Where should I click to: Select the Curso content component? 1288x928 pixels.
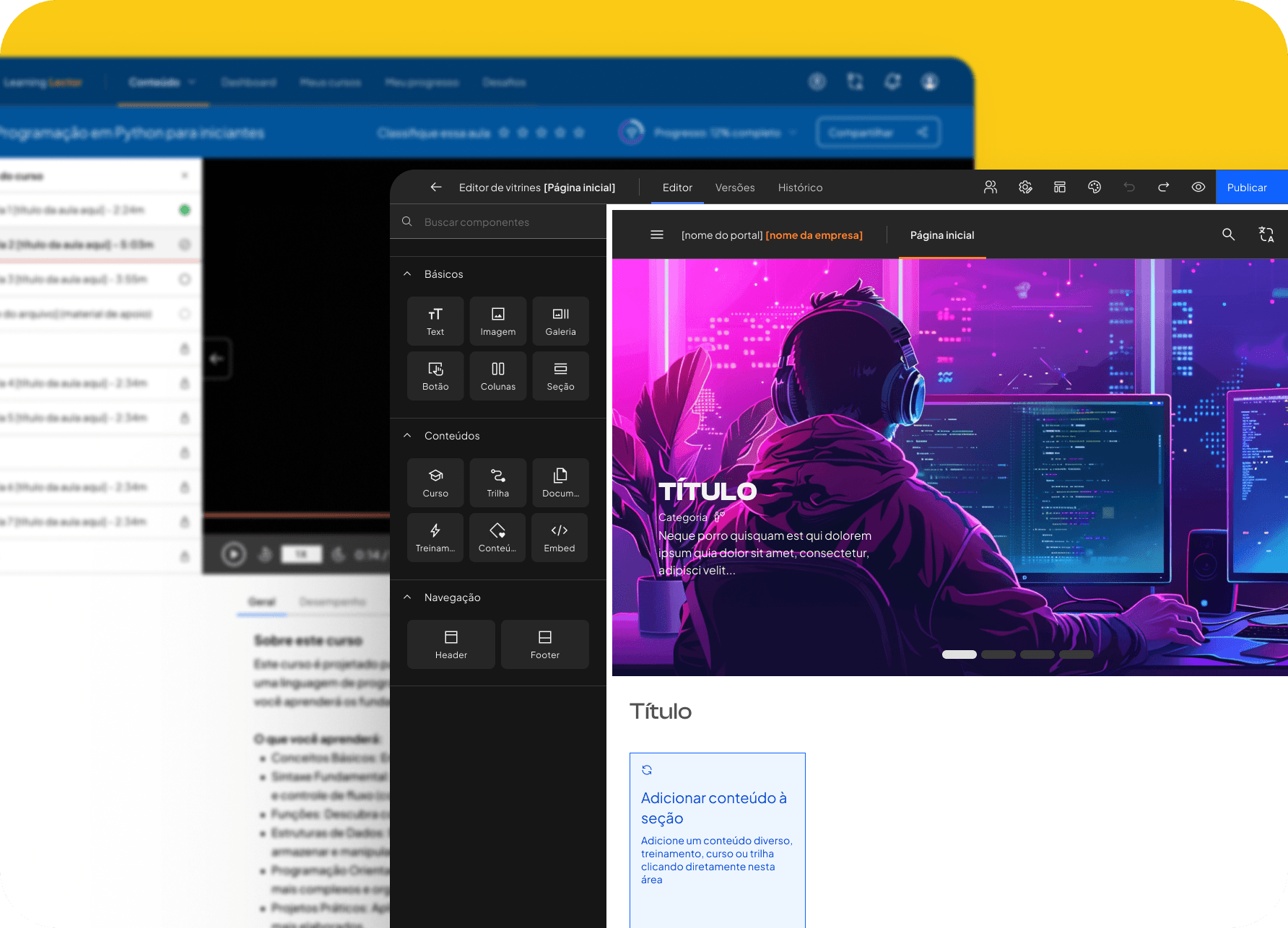[x=435, y=483]
